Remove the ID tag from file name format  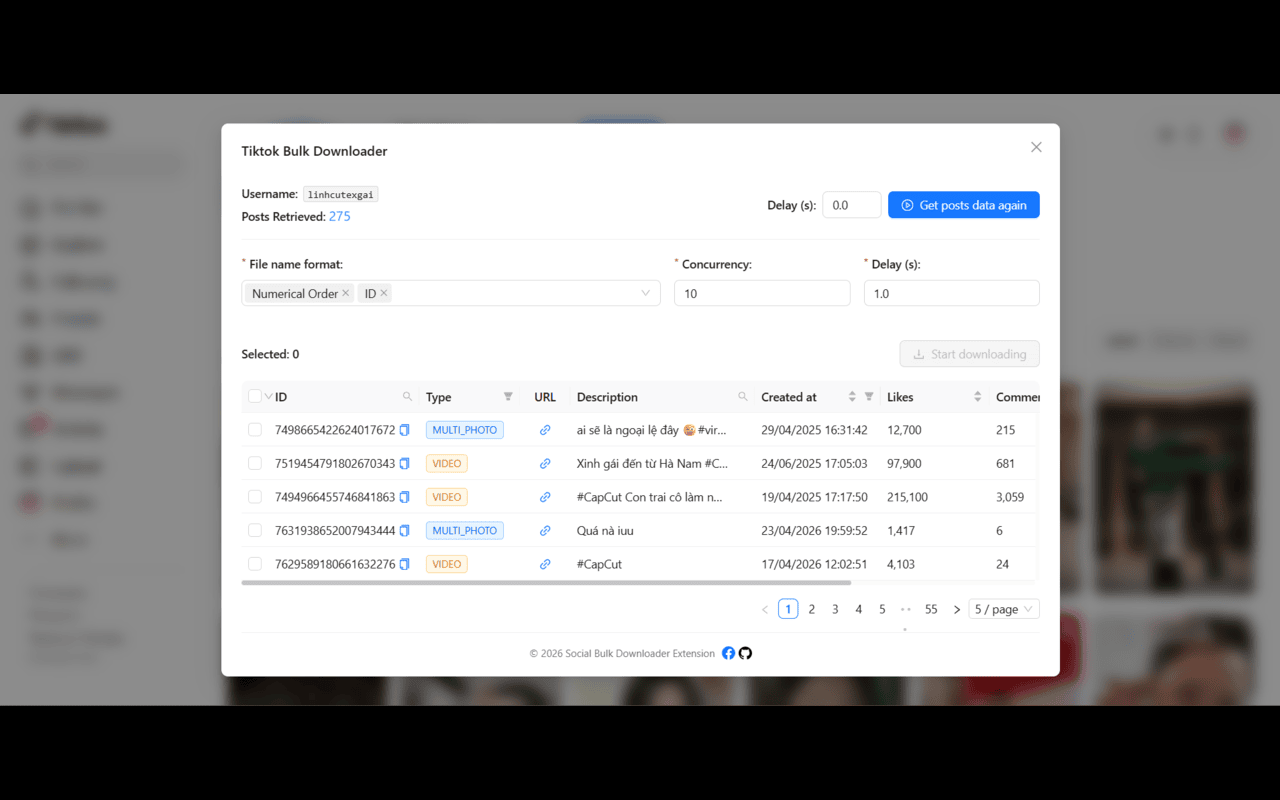point(384,293)
